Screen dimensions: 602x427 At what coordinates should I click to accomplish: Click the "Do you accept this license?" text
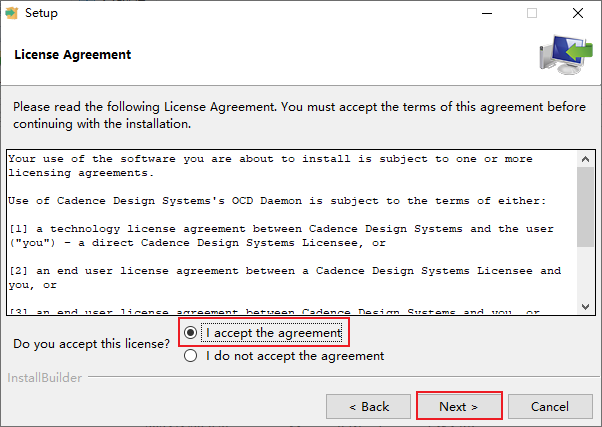point(91,344)
